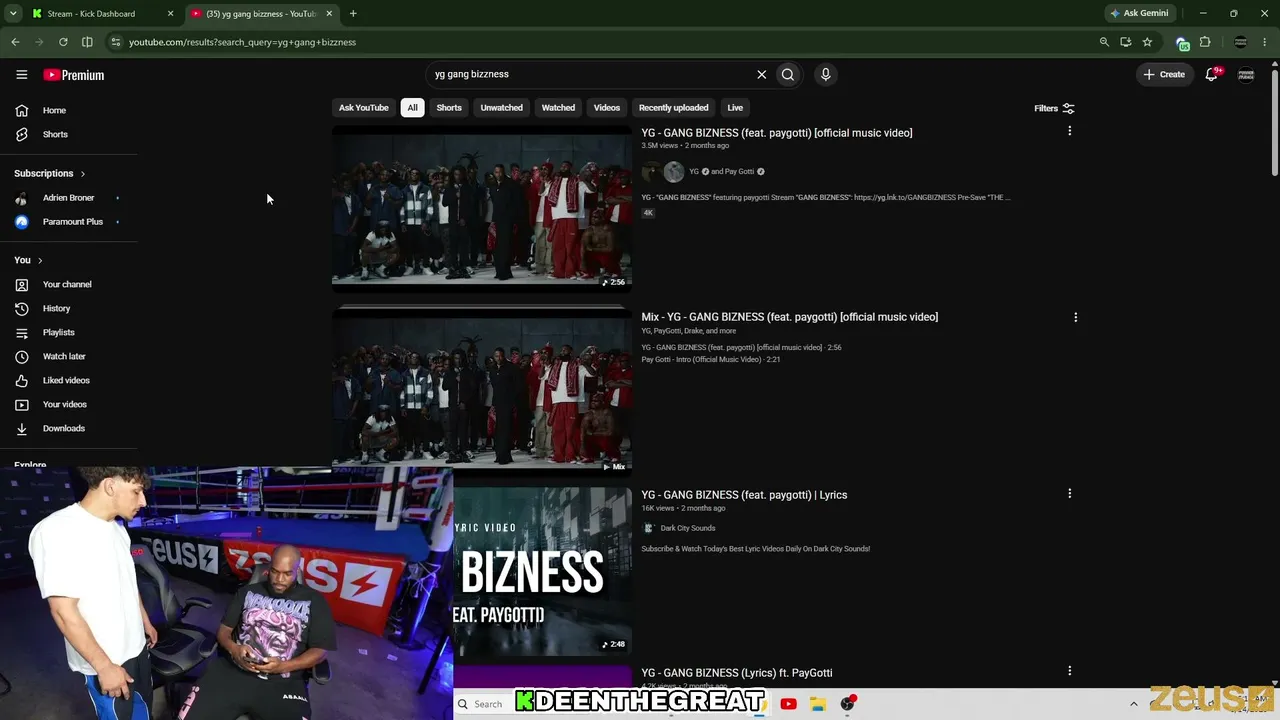Open Shorts from the sidebar
The height and width of the screenshot is (720, 1280).
pos(55,134)
